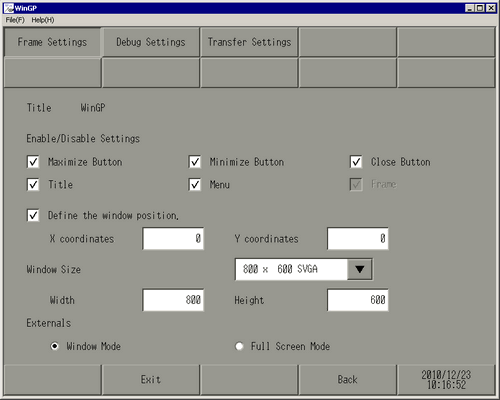Click the Exit button
The width and height of the screenshot is (500, 400).
click(x=151, y=380)
